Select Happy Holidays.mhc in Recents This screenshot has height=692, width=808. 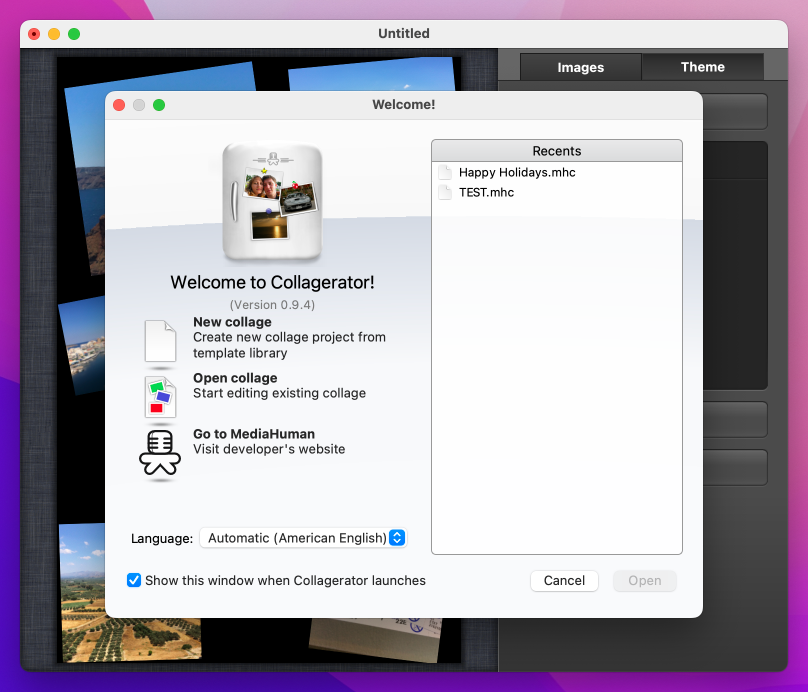pos(557,172)
